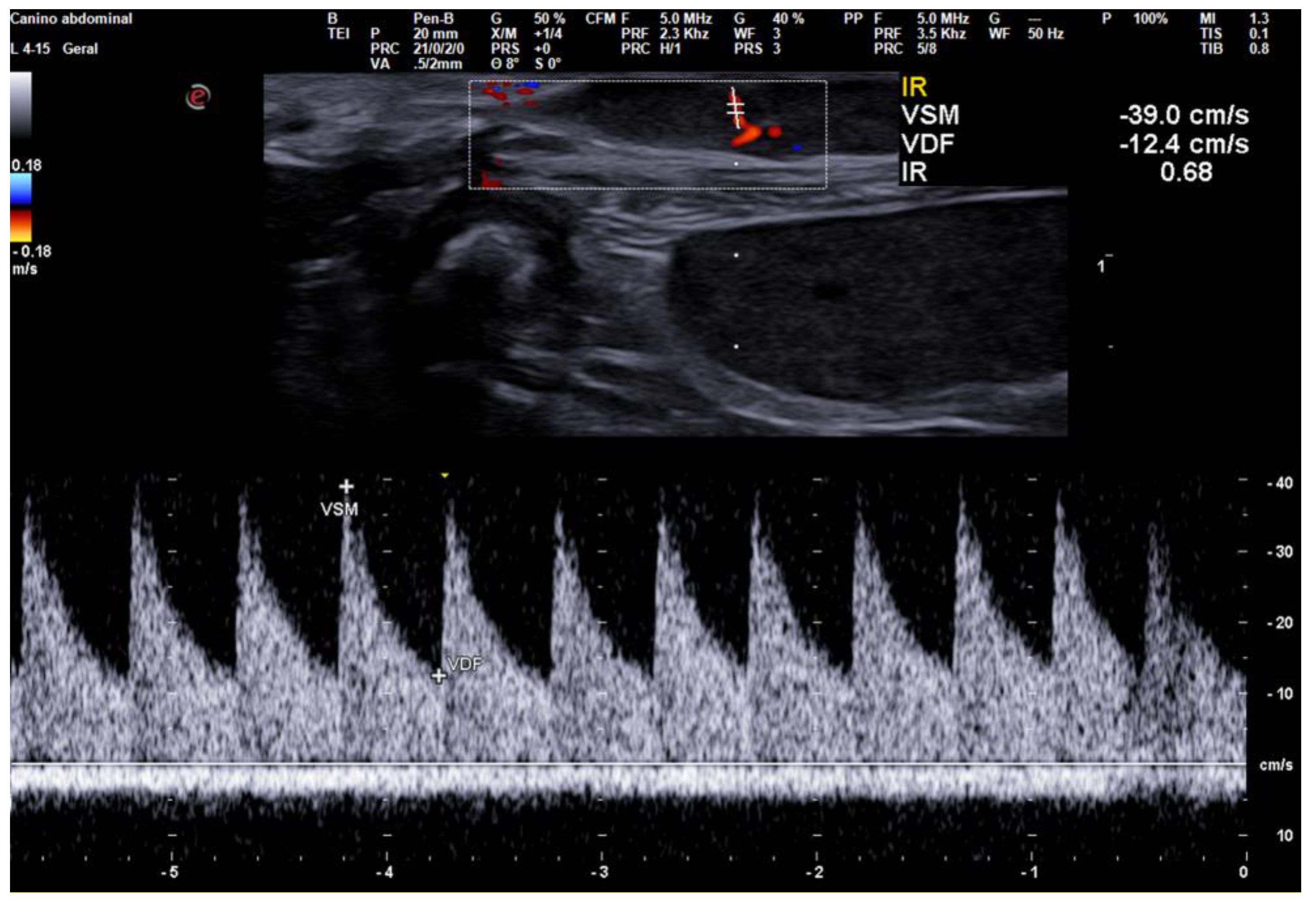Select the VSM -39.0 cm/s value
Image resolution: width=1316 pixels, height=908 pixels.
tap(1184, 115)
